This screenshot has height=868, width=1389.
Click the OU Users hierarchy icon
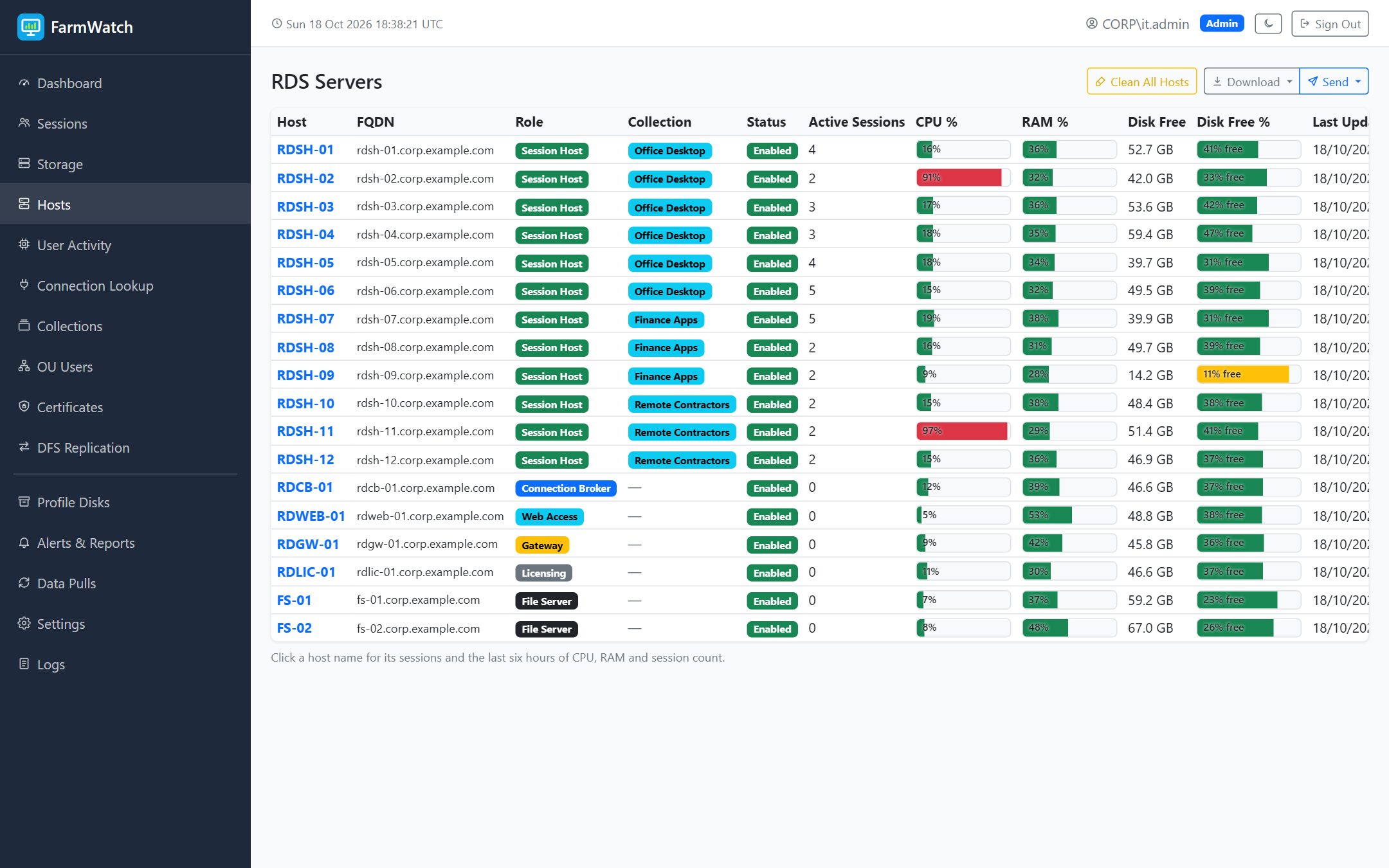24,366
